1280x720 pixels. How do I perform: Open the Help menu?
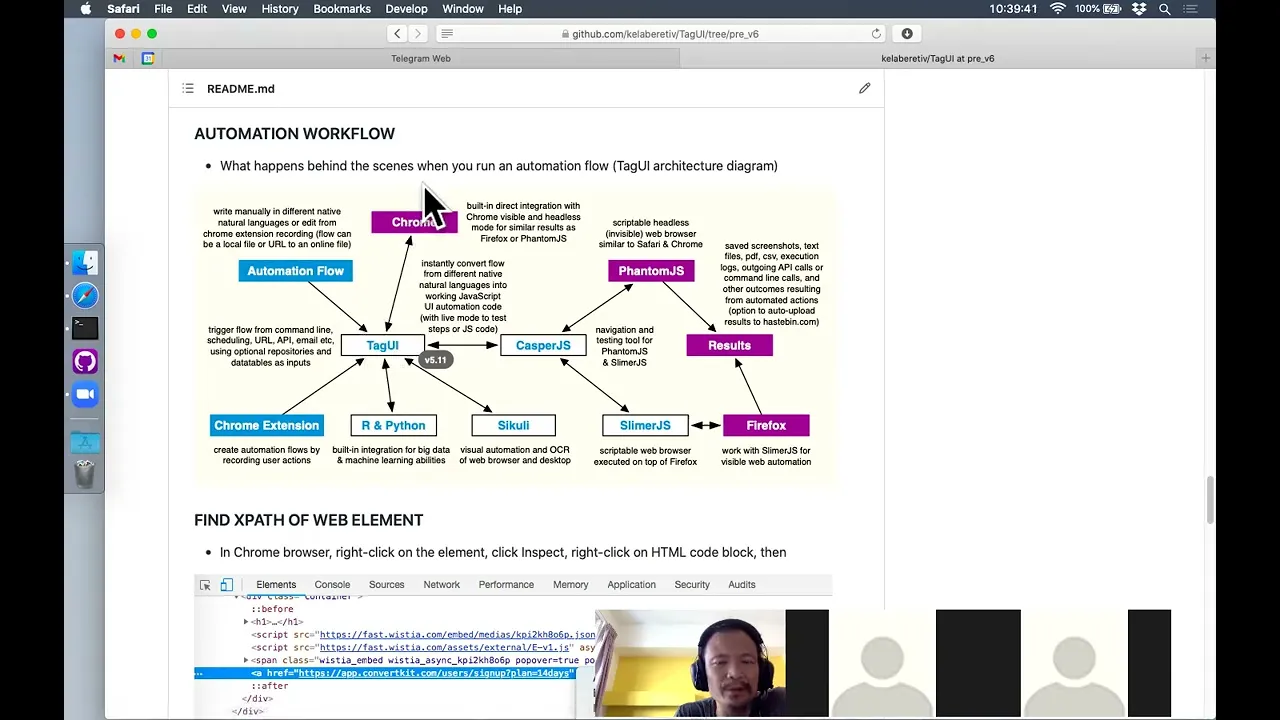pos(510,9)
